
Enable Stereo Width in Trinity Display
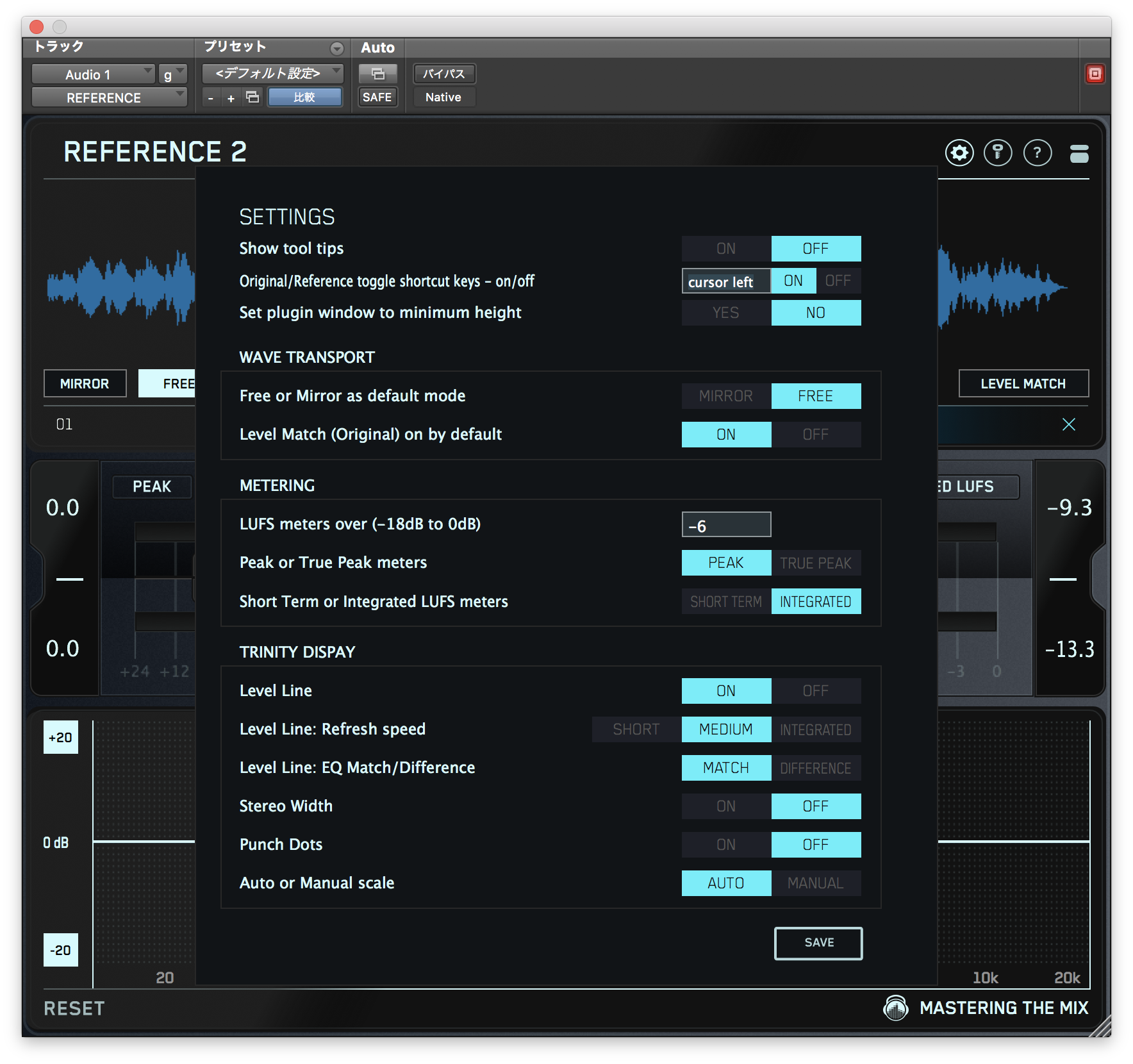click(726, 806)
